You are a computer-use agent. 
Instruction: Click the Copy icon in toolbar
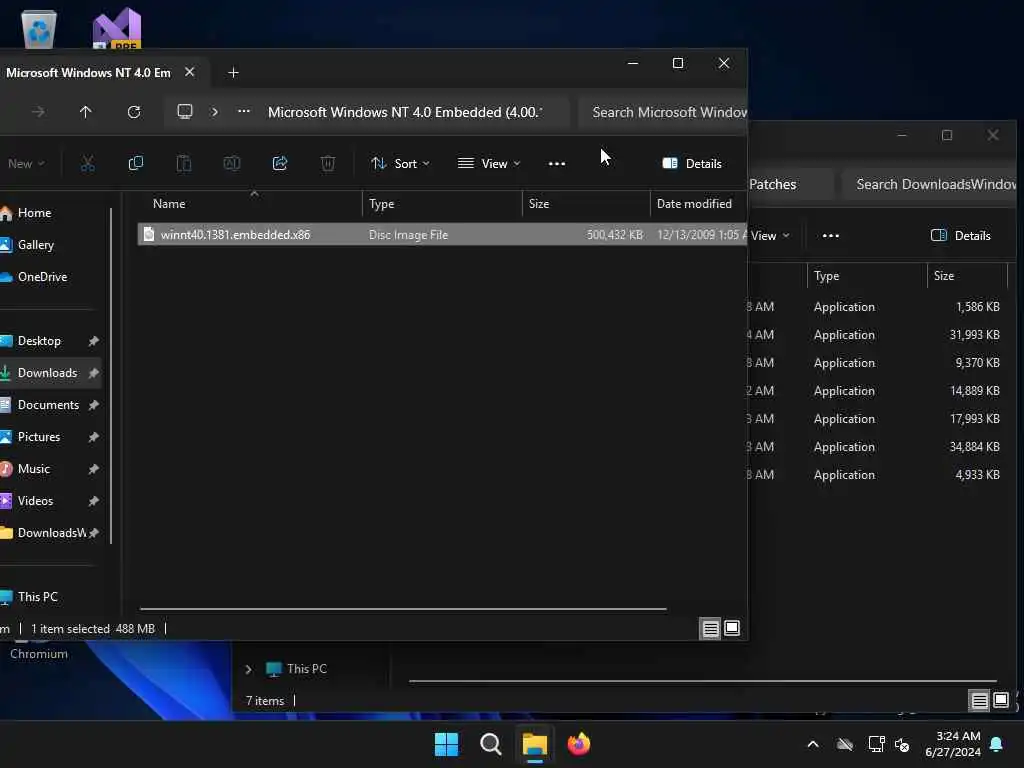(136, 163)
